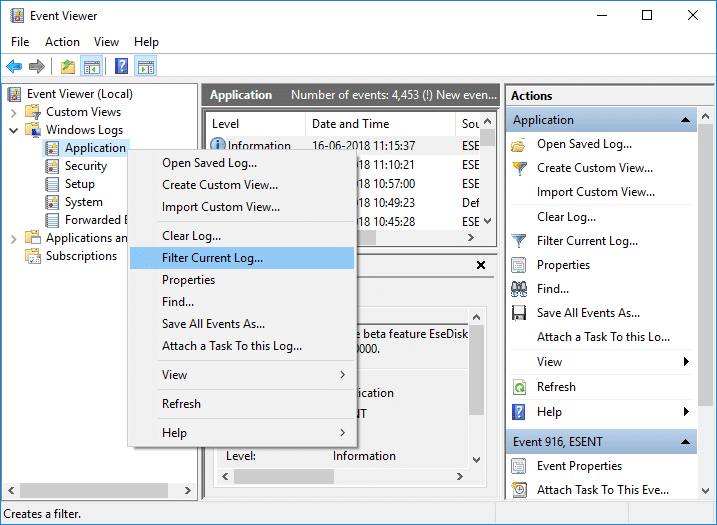
Task: Sort events by Date and Time column header
Action: click(x=380, y=124)
